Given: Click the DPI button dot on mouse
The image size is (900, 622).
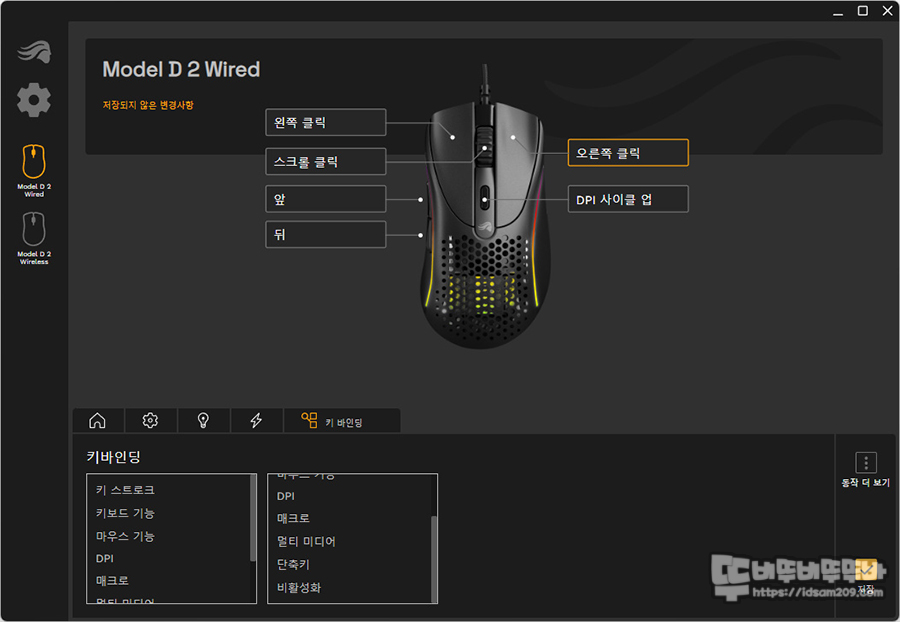Looking at the screenshot, I should (x=484, y=200).
